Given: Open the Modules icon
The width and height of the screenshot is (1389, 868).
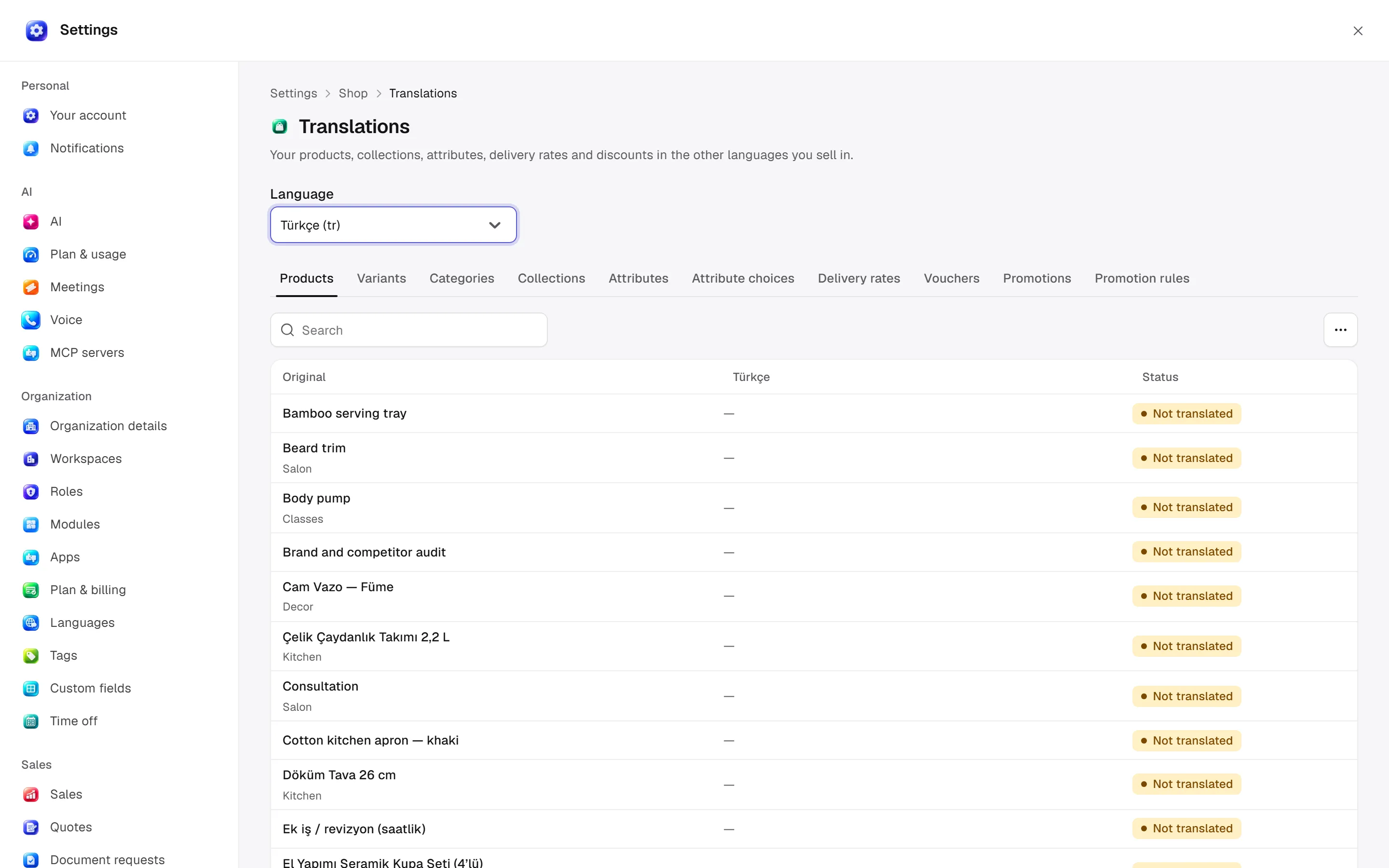Looking at the screenshot, I should (30, 524).
